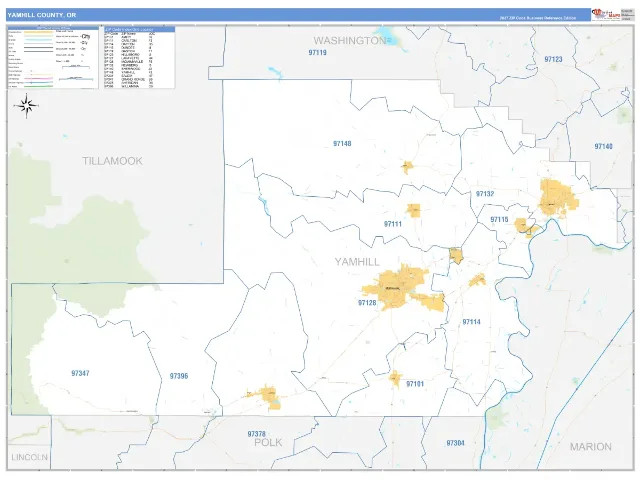Click the WASHINGTON county label

pos(349,40)
